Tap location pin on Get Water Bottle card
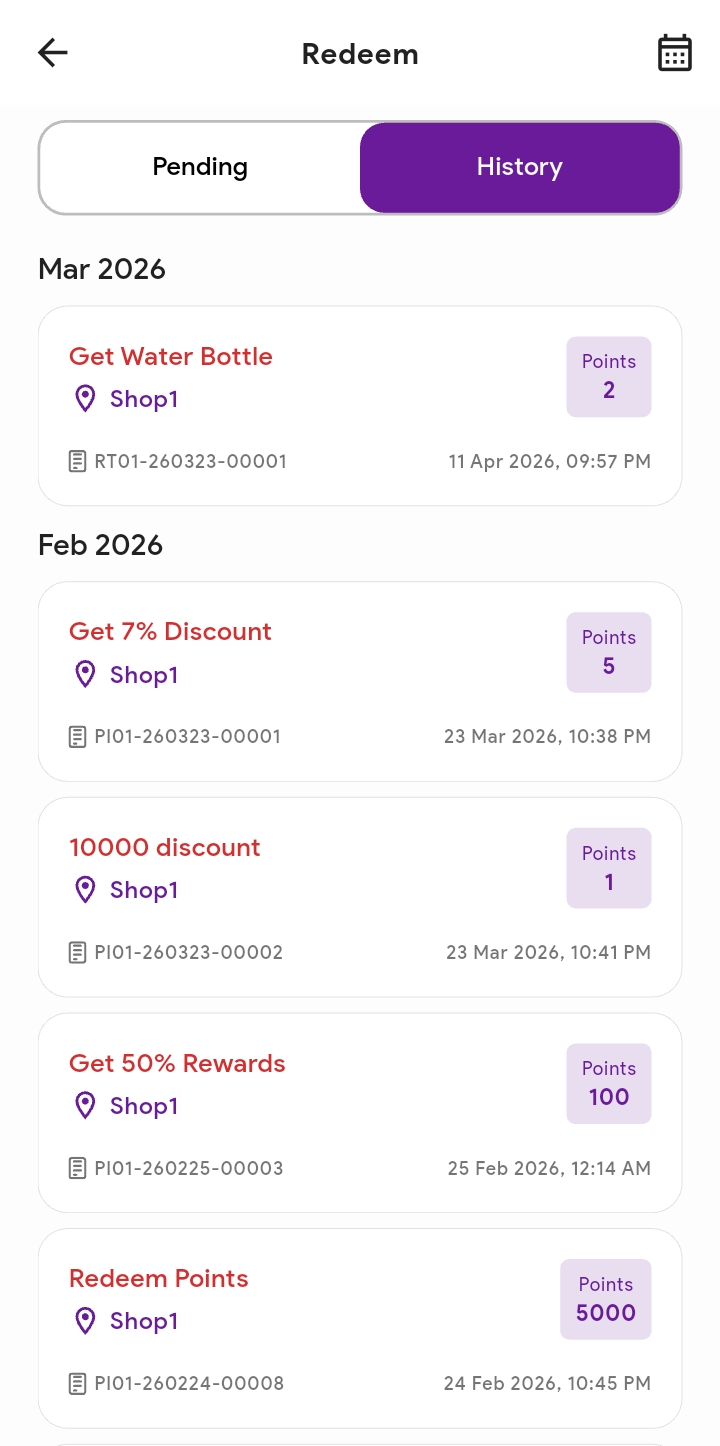This screenshot has width=720, height=1446. pos(86,399)
